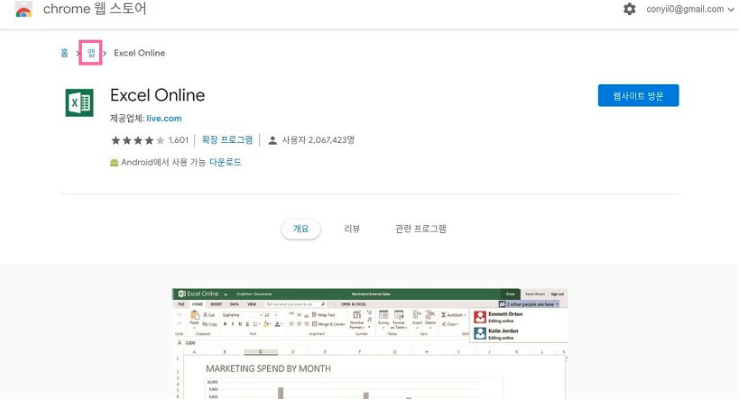Select the 개요 tab
The height and width of the screenshot is (401, 741).
tap(301, 229)
